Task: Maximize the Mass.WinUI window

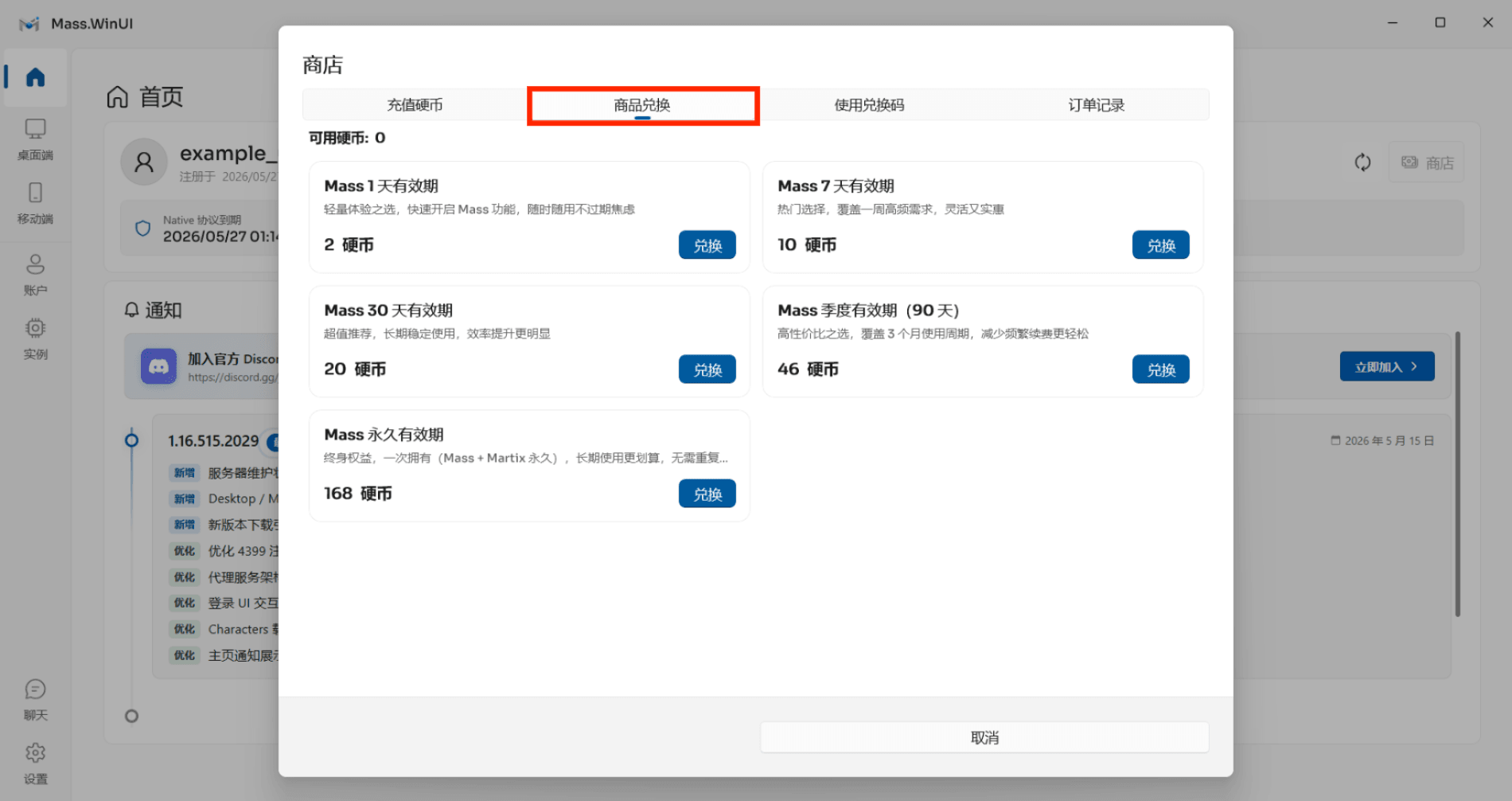Action: point(1440,23)
